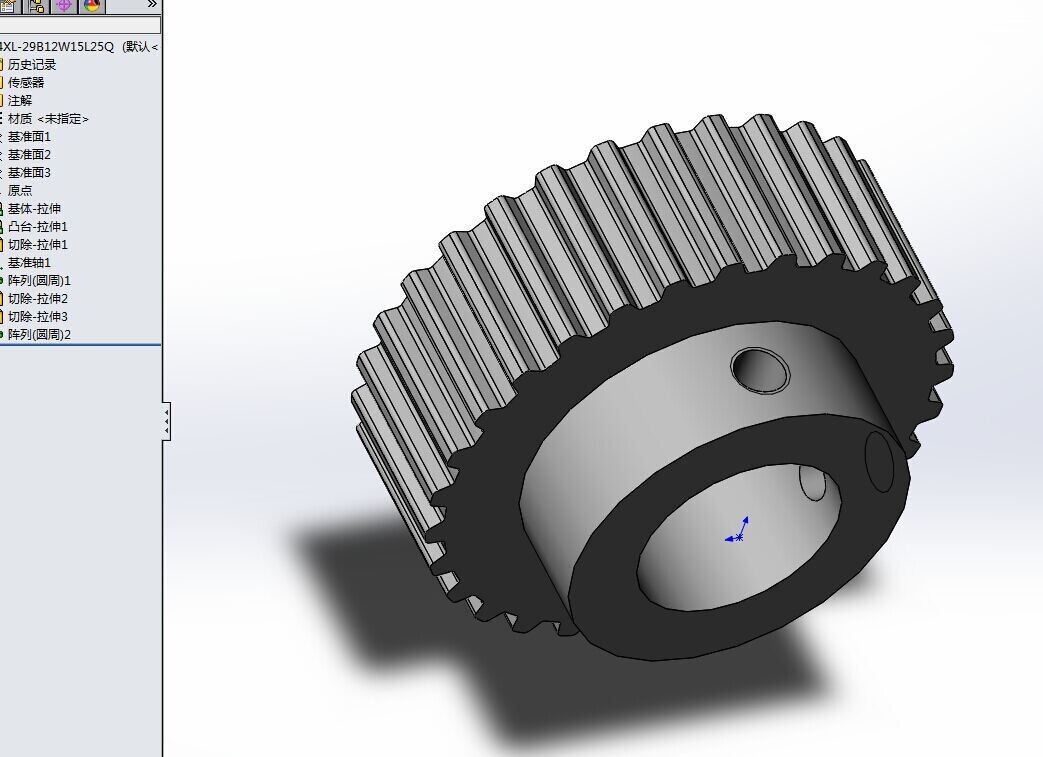The height and width of the screenshot is (757, 1043).
Task: Select the 基准轴1 feature
Action: point(29,262)
